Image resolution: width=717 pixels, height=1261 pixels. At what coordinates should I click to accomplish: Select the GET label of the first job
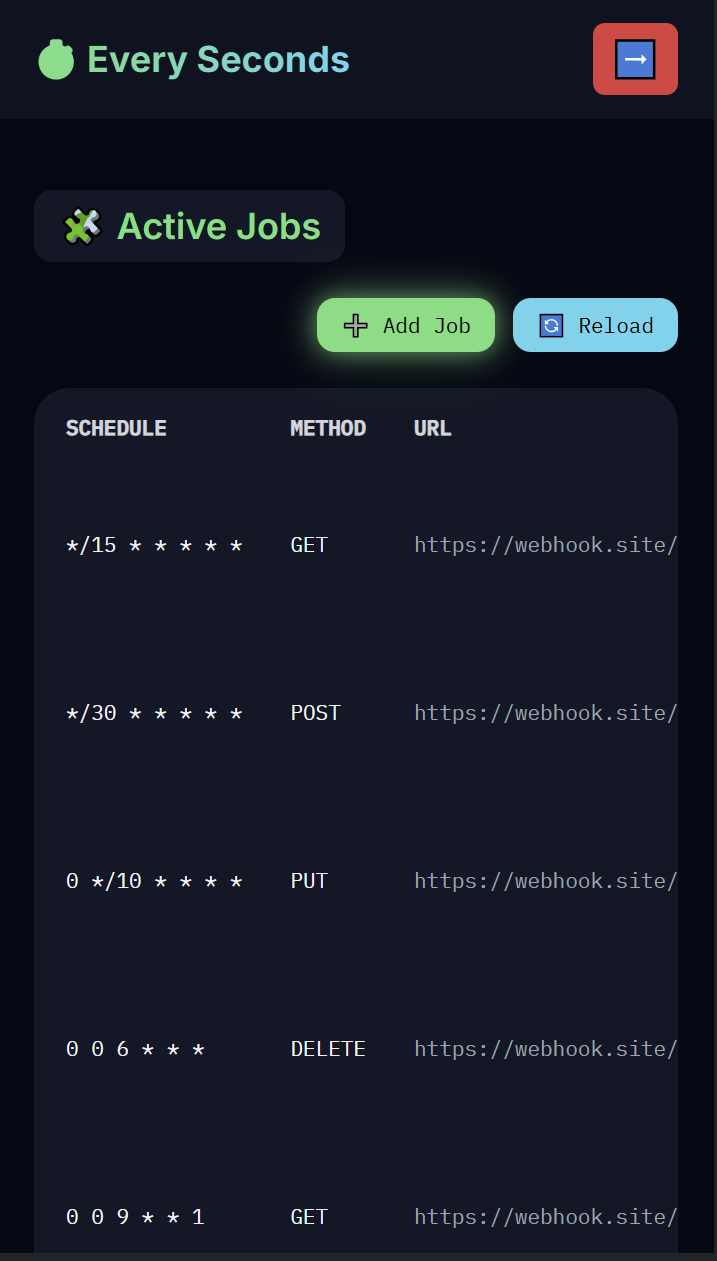(x=308, y=544)
